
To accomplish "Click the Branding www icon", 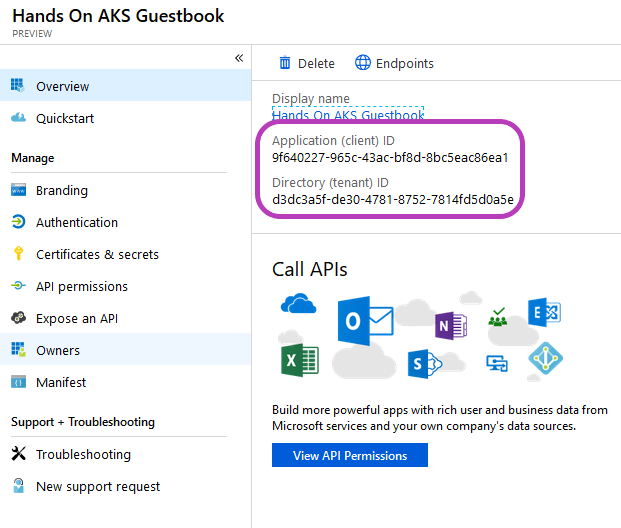I will pyautogui.click(x=18, y=190).
